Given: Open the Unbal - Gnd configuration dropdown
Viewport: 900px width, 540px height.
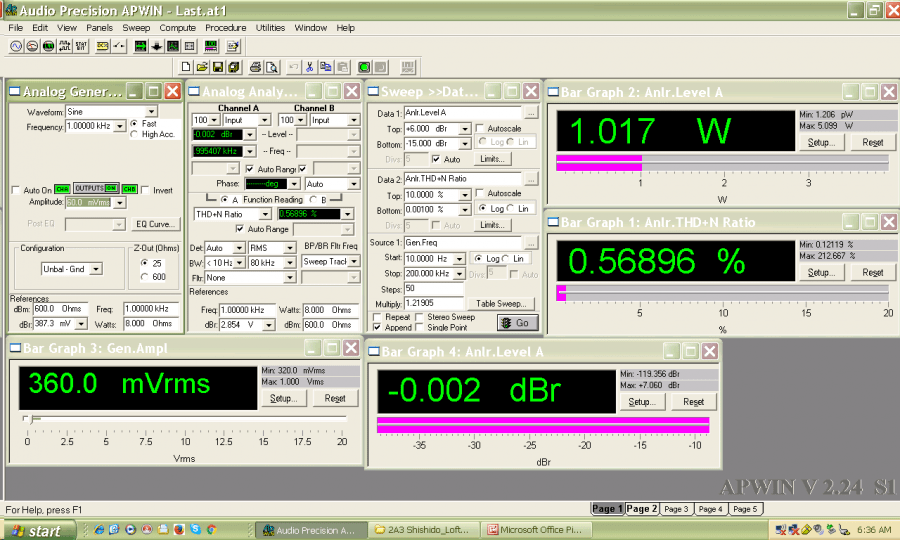Looking at the screenshot, I should (x=96, y=269).
